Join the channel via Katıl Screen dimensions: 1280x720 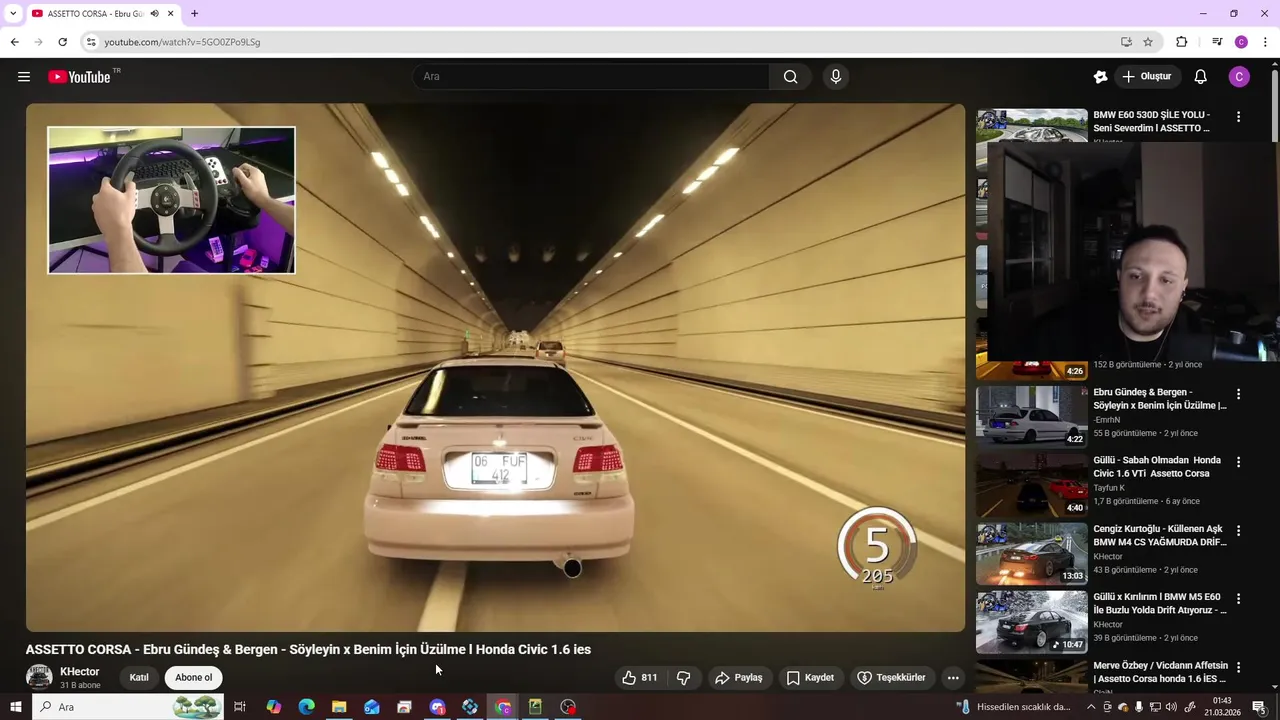tap(139, 677)
